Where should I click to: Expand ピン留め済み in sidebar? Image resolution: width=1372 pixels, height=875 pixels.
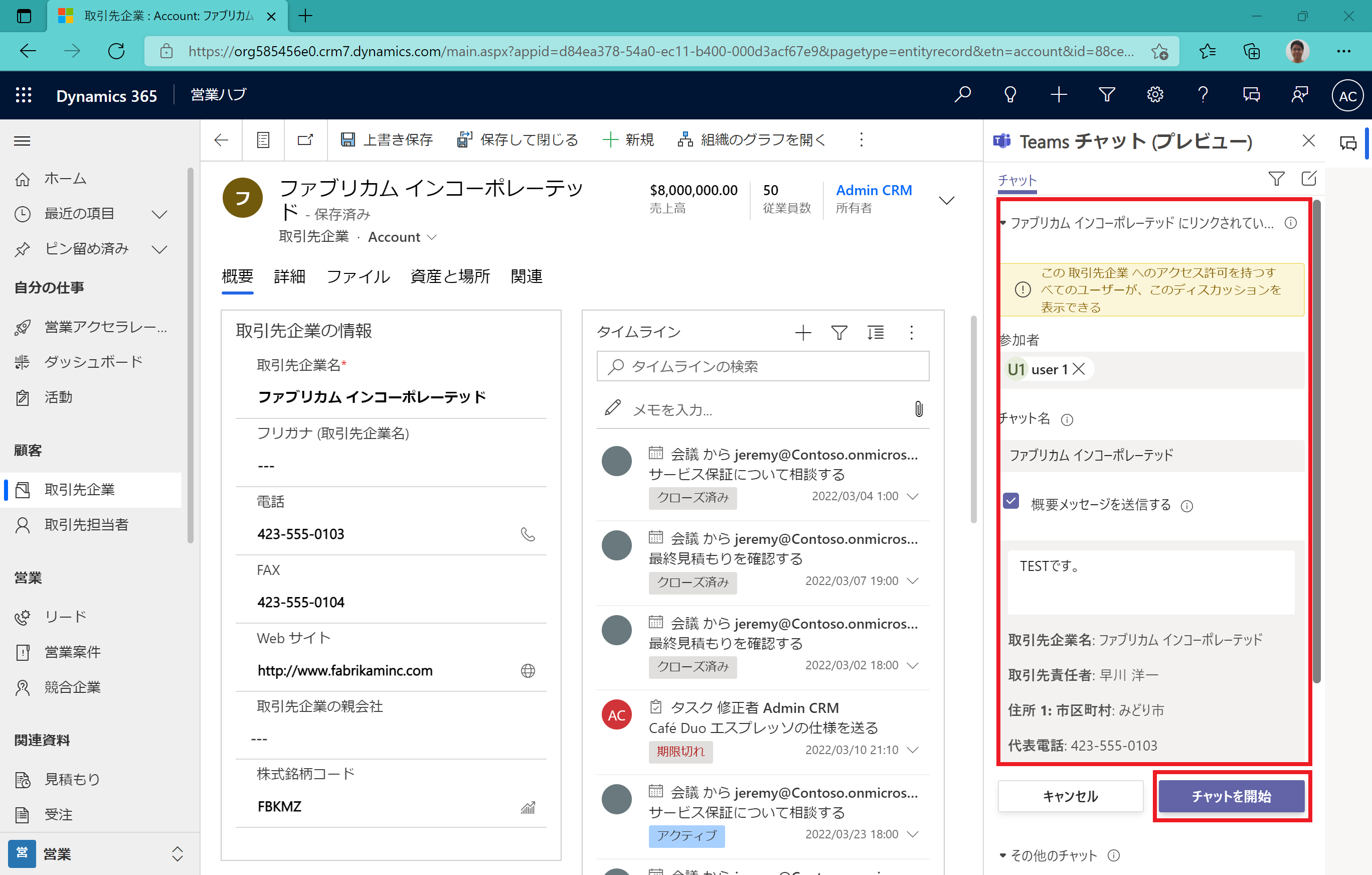tap(159, 249)
